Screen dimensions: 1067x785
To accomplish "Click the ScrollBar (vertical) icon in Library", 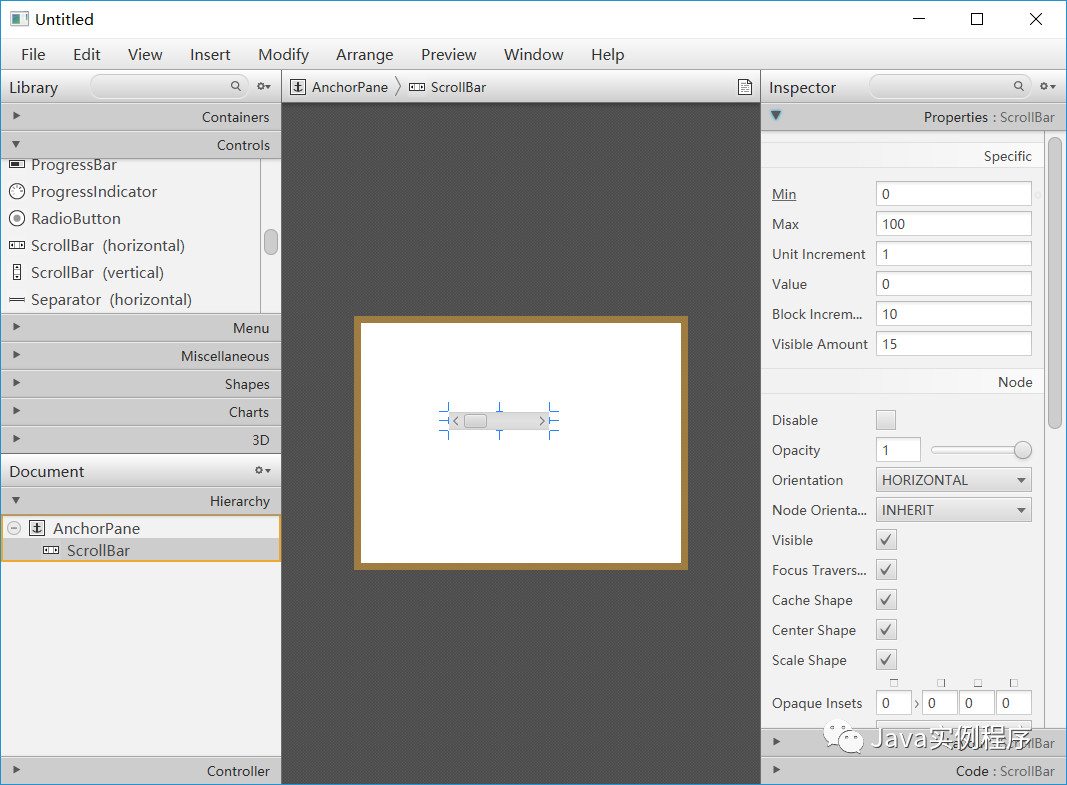I will pos(18,272).
